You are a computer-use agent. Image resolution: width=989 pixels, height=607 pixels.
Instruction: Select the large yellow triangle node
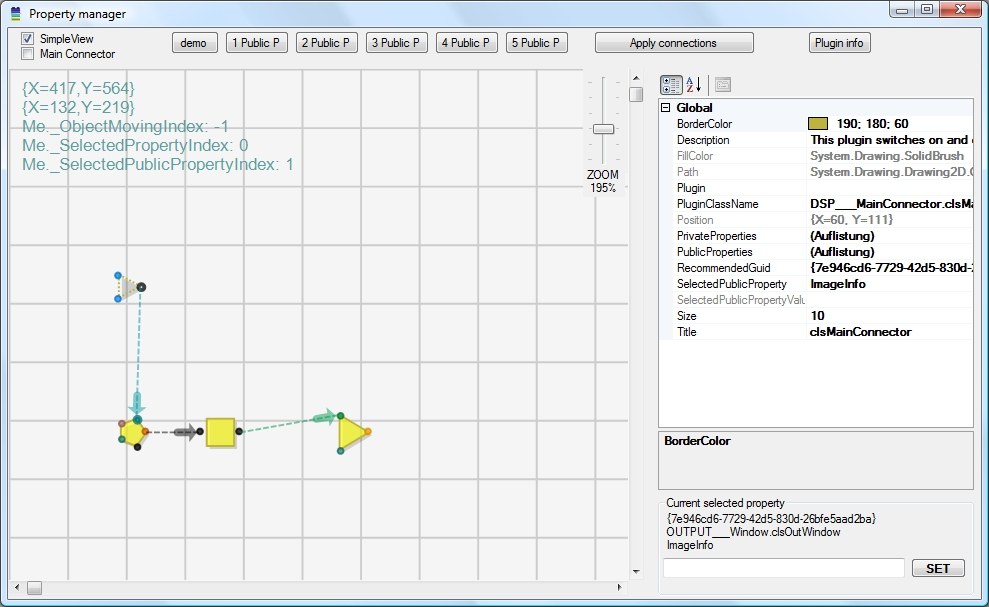(352, 433)
